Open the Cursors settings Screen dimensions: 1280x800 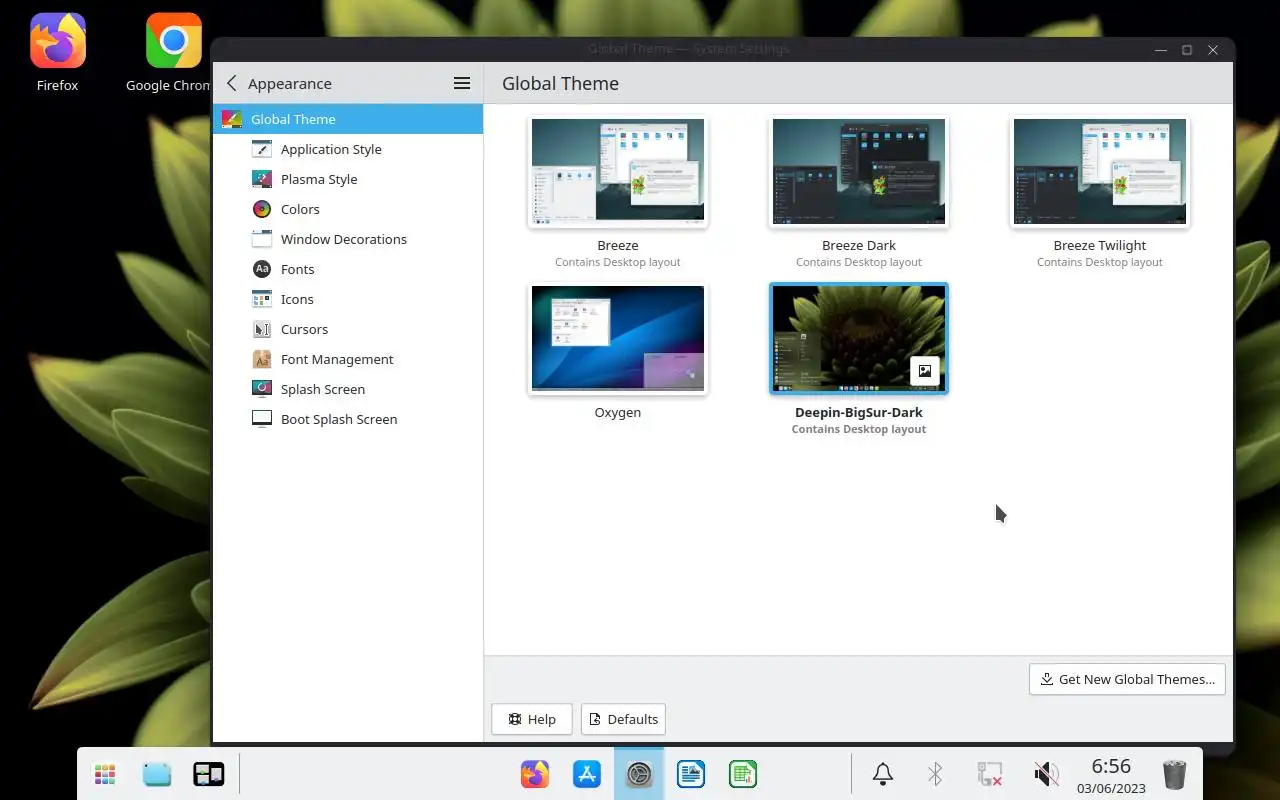pos(348,329)
